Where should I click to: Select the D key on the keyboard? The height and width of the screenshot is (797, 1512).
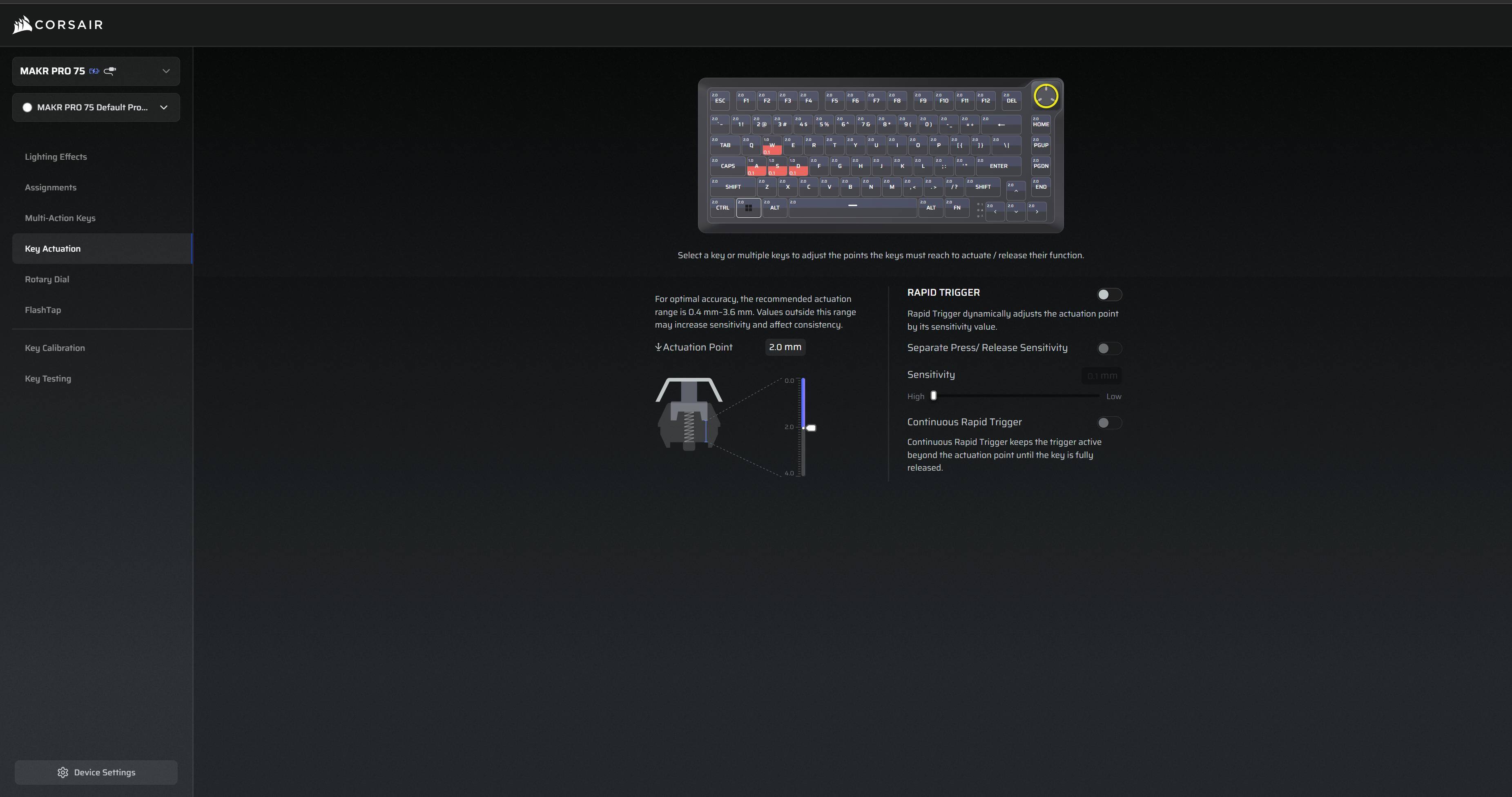click(x=798, y=167)
